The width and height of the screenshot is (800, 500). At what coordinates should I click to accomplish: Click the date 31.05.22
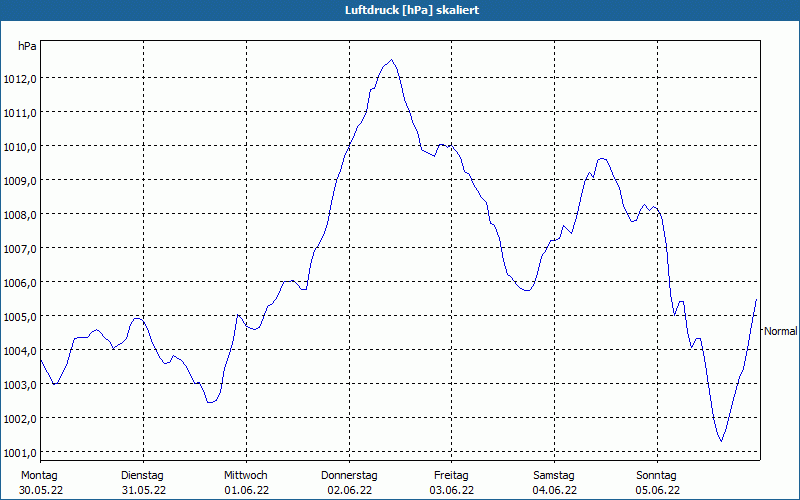(x=143, y=490)
